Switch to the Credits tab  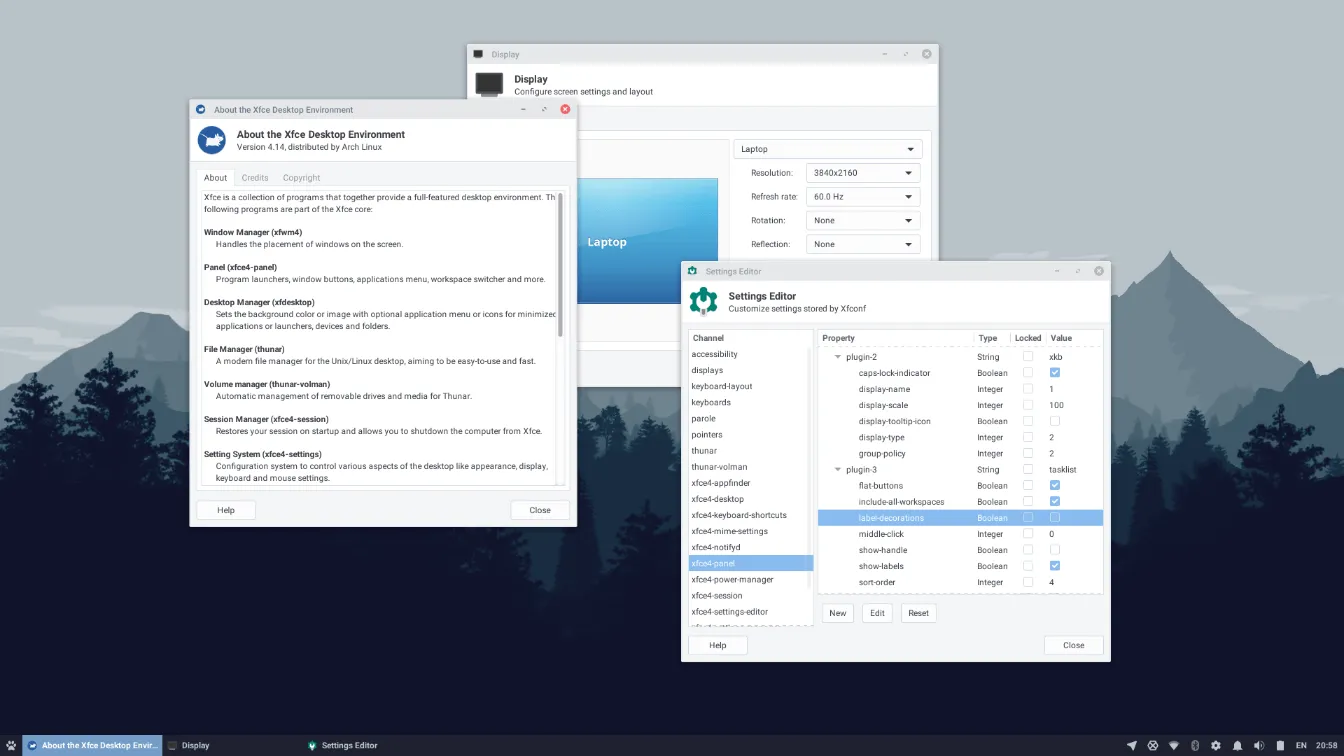click(254, 177)
